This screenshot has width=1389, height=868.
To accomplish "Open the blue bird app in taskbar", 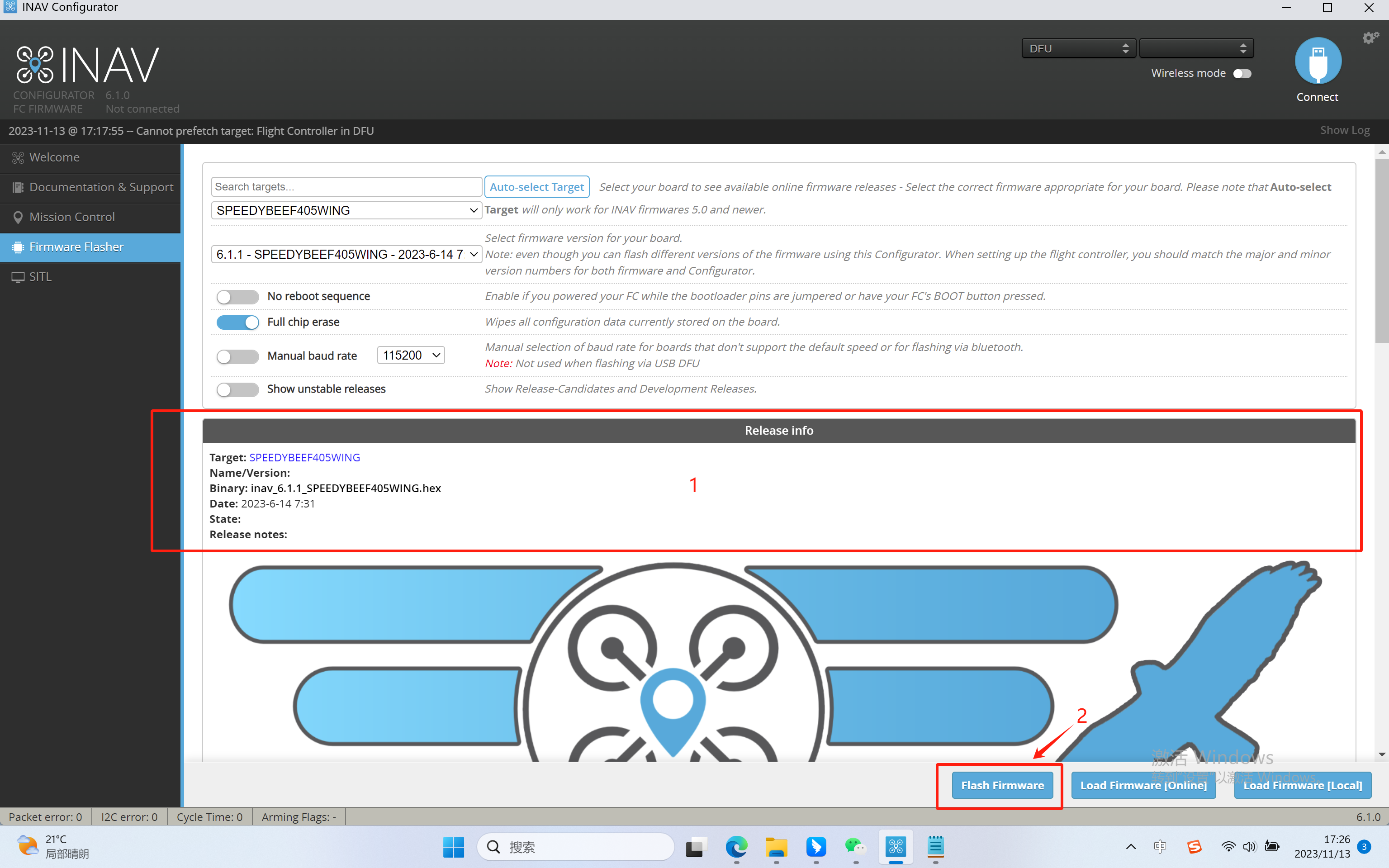I will point(815,847).
